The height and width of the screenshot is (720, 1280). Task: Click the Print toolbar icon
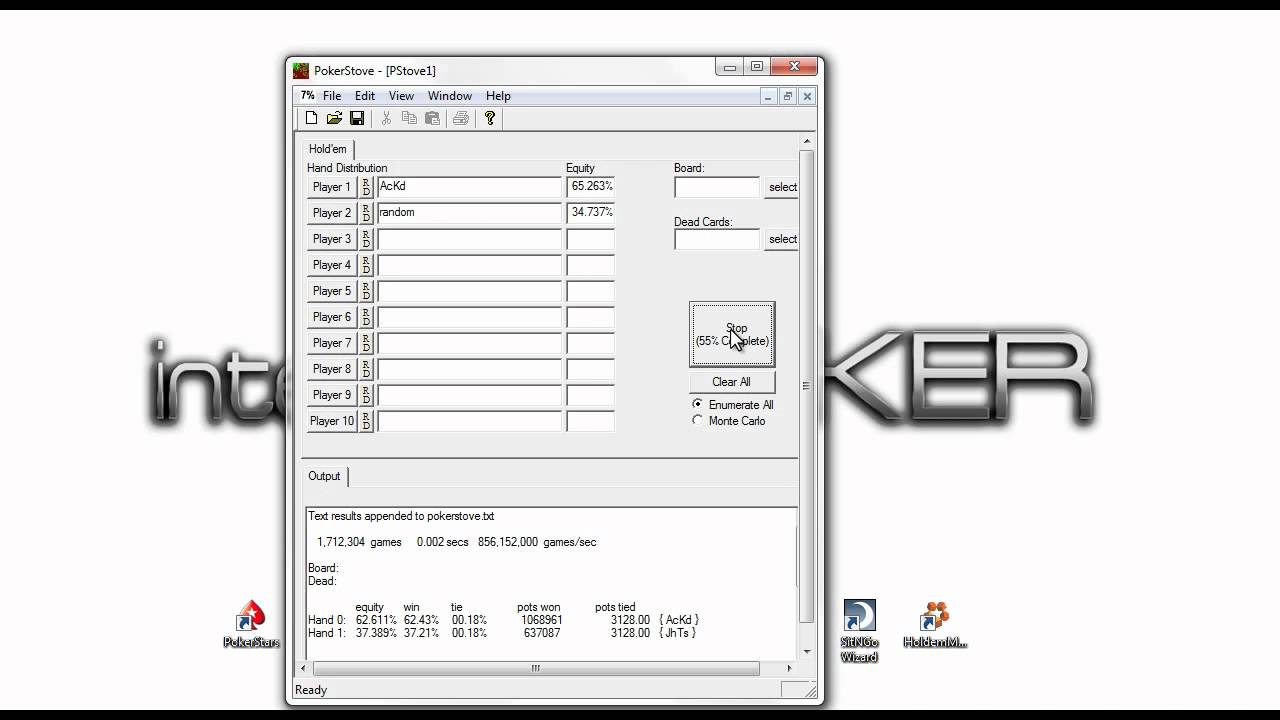(461, 118)
